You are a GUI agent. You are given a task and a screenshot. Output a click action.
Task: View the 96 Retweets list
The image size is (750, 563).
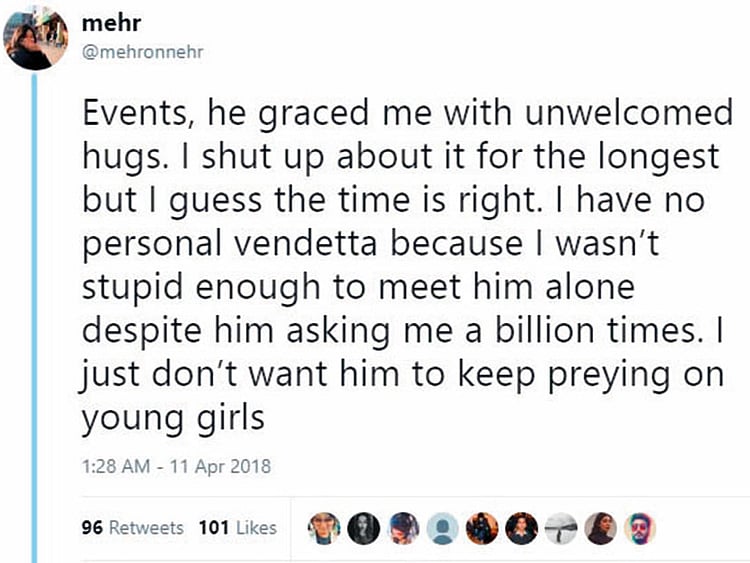[133, 527]
